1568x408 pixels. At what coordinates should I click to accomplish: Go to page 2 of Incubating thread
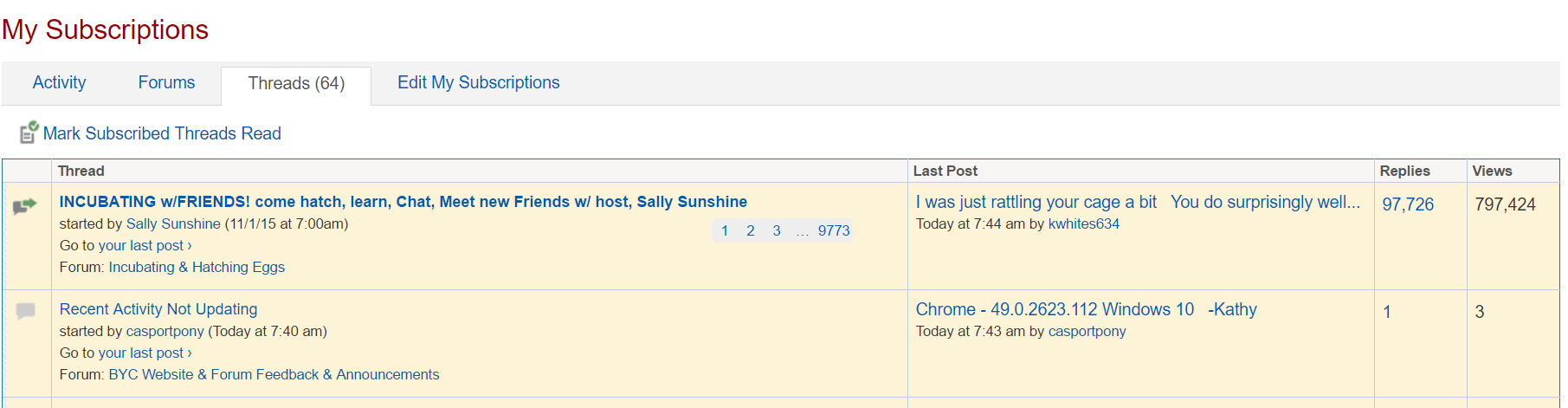[750, 230]
